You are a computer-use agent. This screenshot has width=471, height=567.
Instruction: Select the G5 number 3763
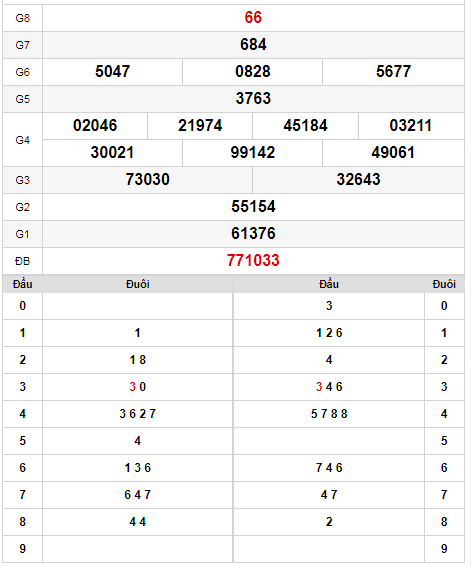pos(253,98)
